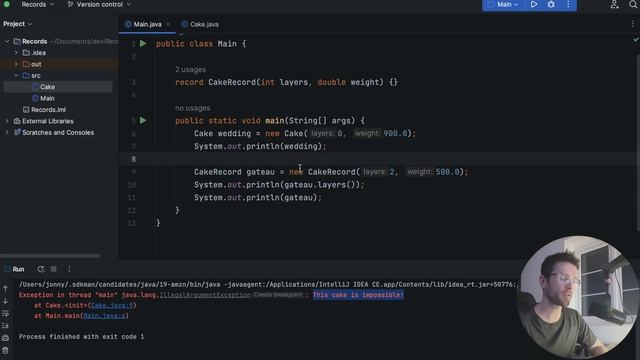
Task: Click the project panel horizontal scrollbar
Action: point(50,256)
